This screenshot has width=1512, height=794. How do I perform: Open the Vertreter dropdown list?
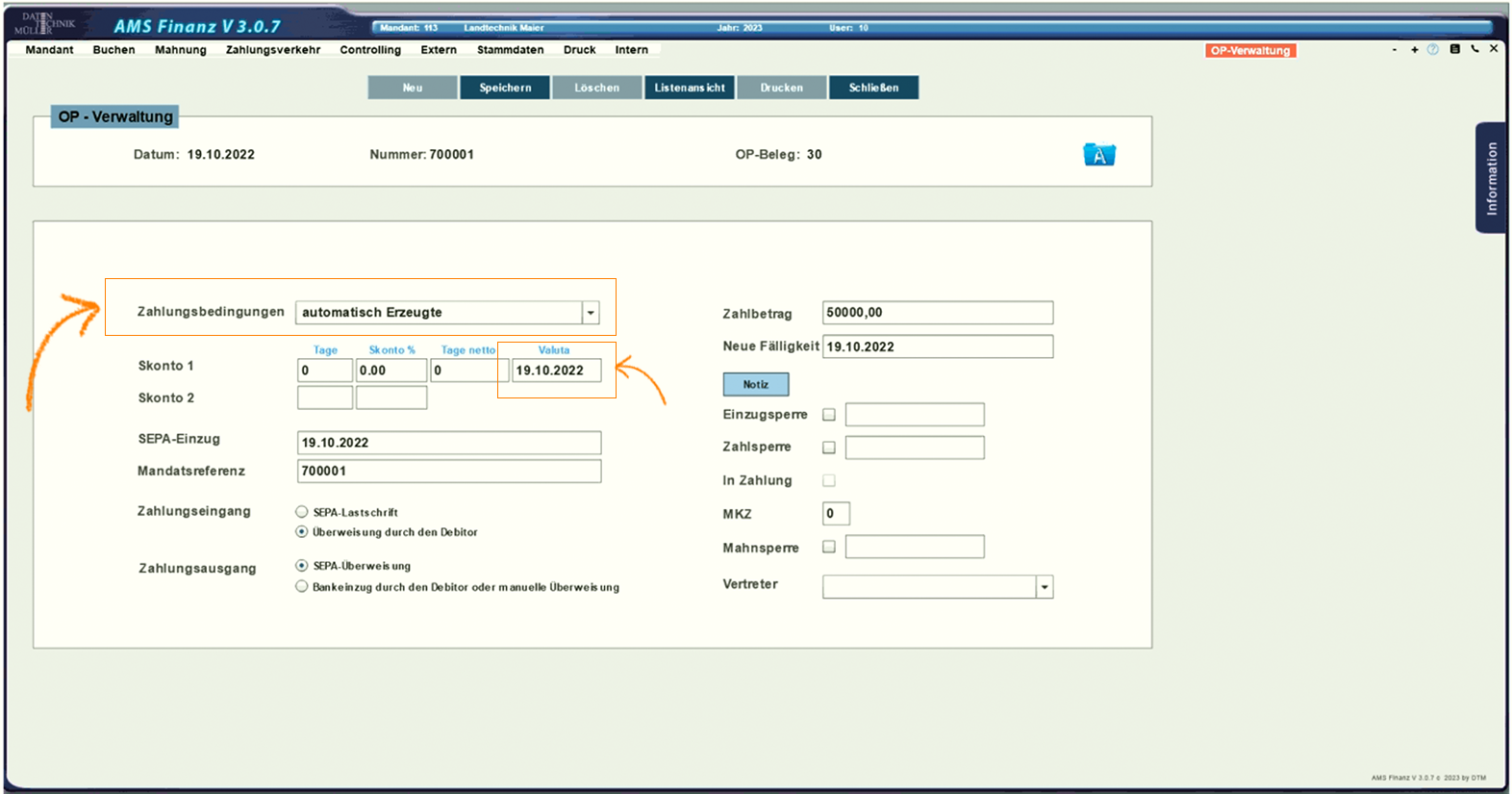(x=1044, y=587)
